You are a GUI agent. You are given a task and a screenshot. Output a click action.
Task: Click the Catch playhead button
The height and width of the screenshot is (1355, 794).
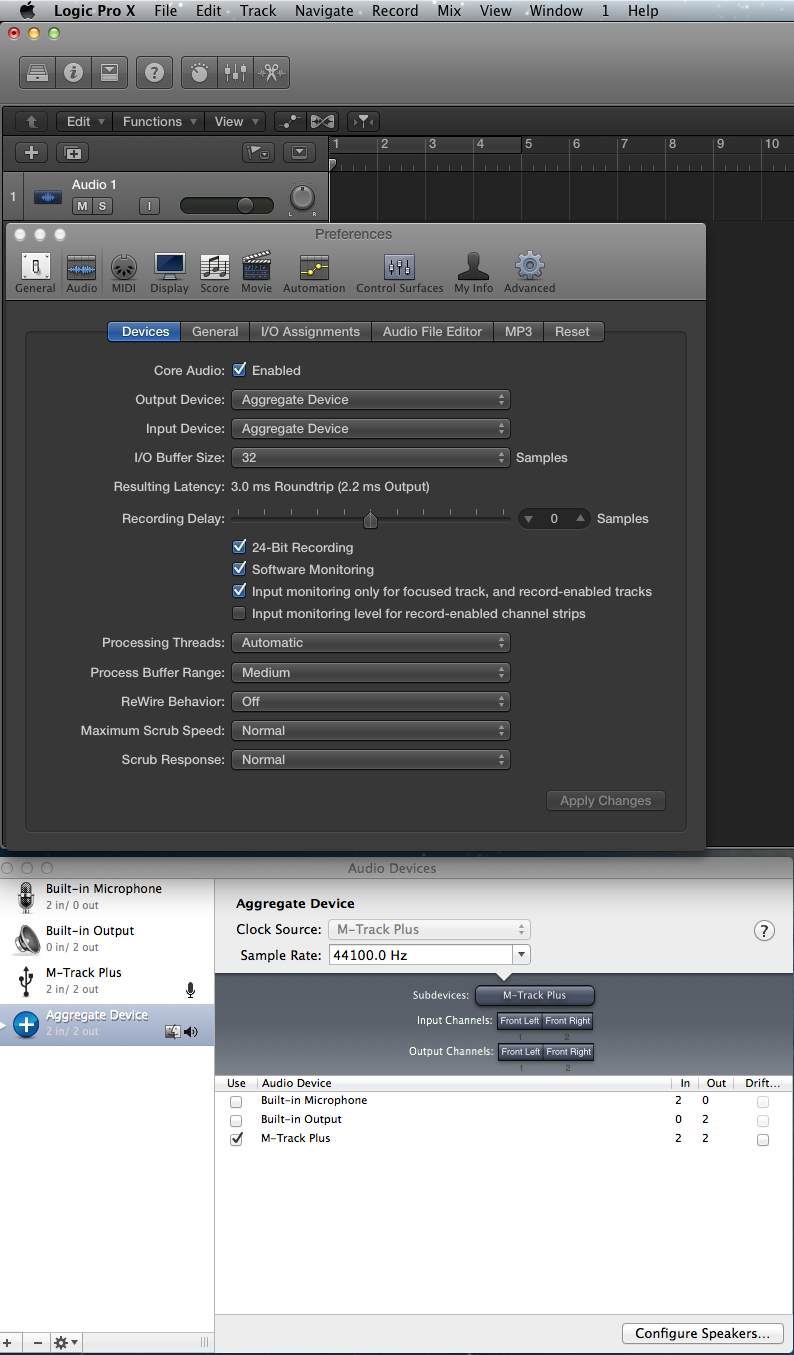(364, 122)
